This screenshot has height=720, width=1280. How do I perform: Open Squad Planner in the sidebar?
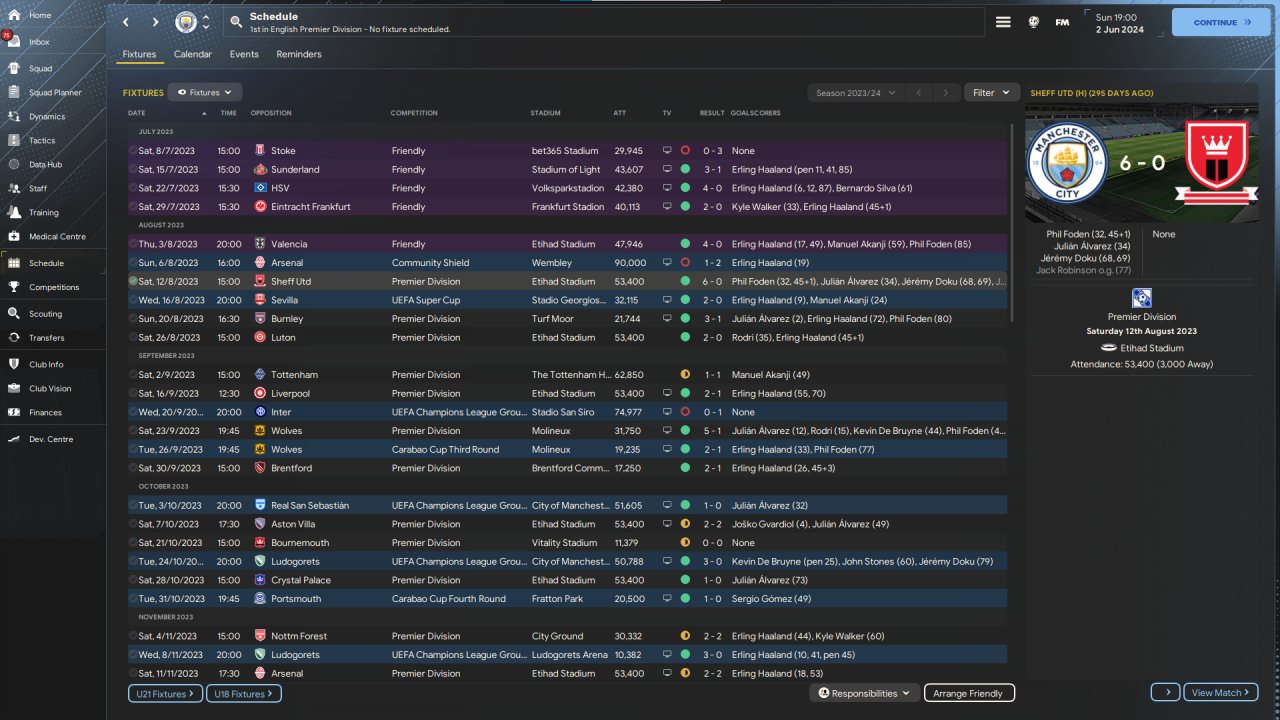[x=53, y=93]
